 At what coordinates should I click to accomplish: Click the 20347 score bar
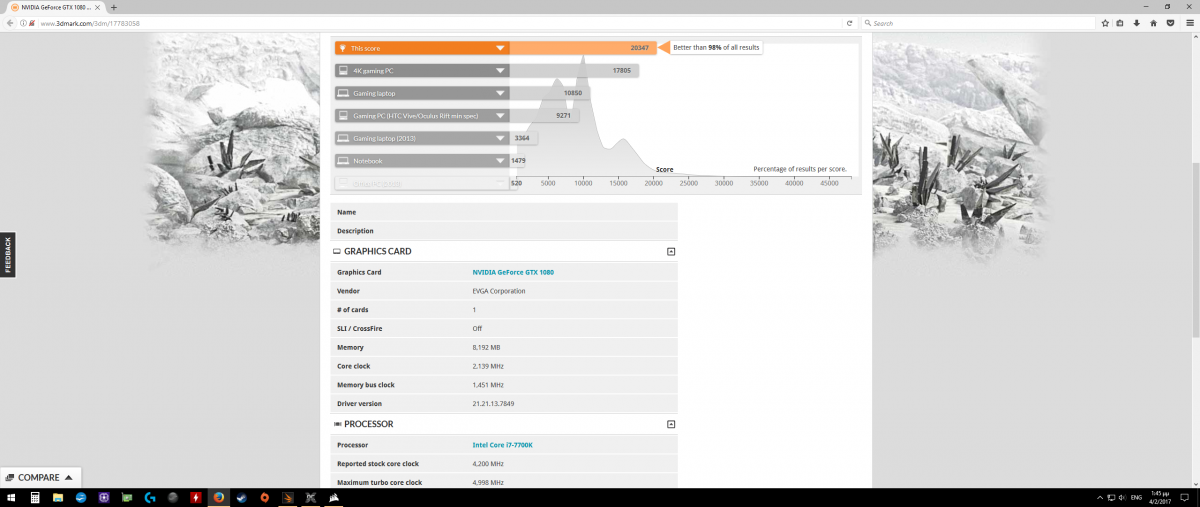point(582,48)
